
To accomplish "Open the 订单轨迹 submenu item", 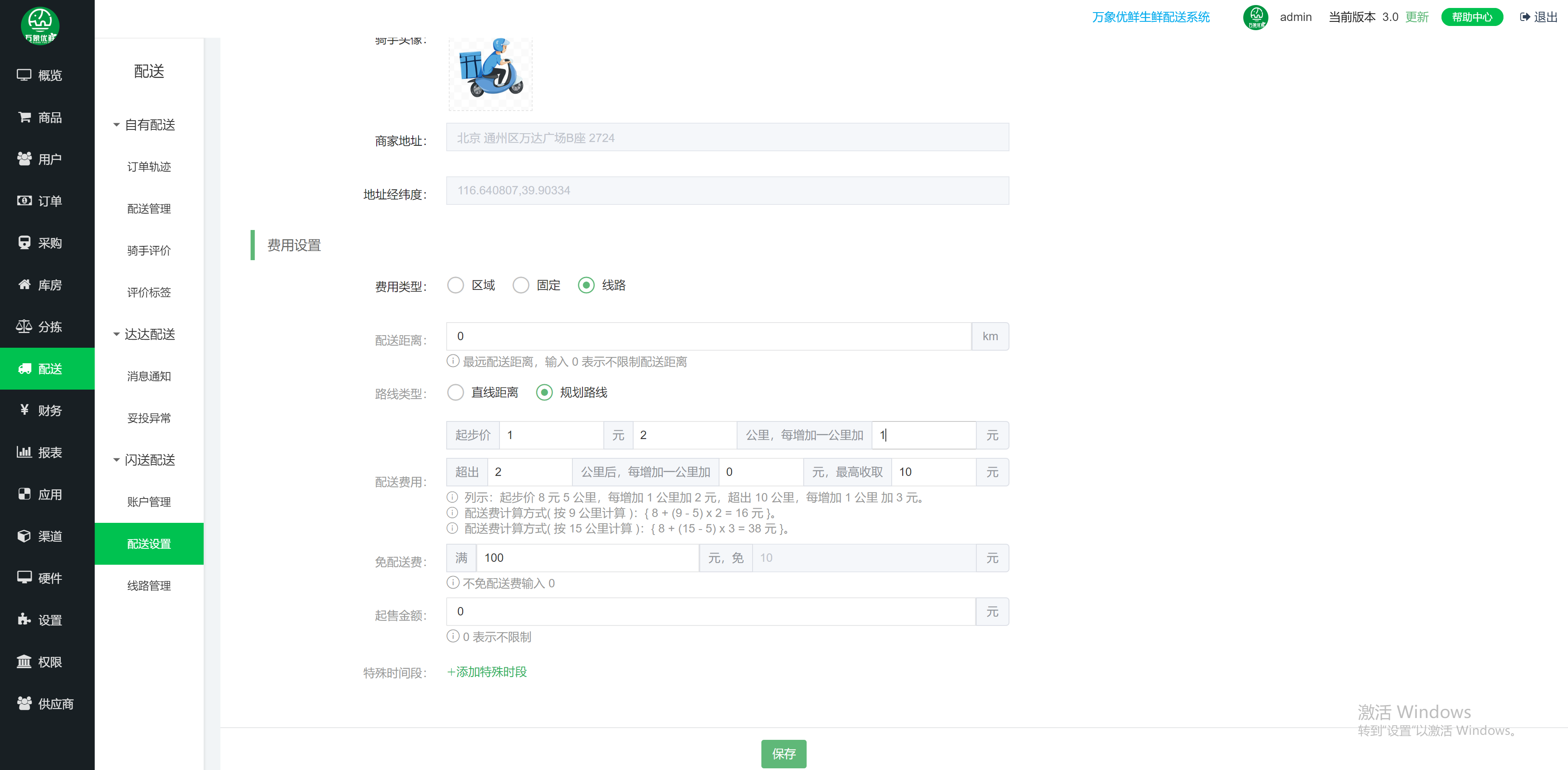I will [x=148, y=167].
